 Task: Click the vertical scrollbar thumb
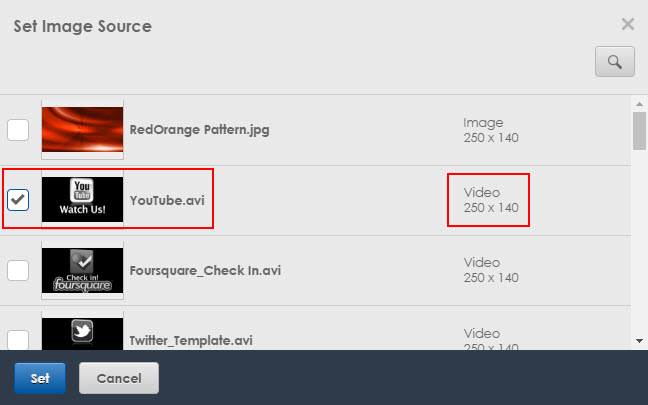(639, 131)
